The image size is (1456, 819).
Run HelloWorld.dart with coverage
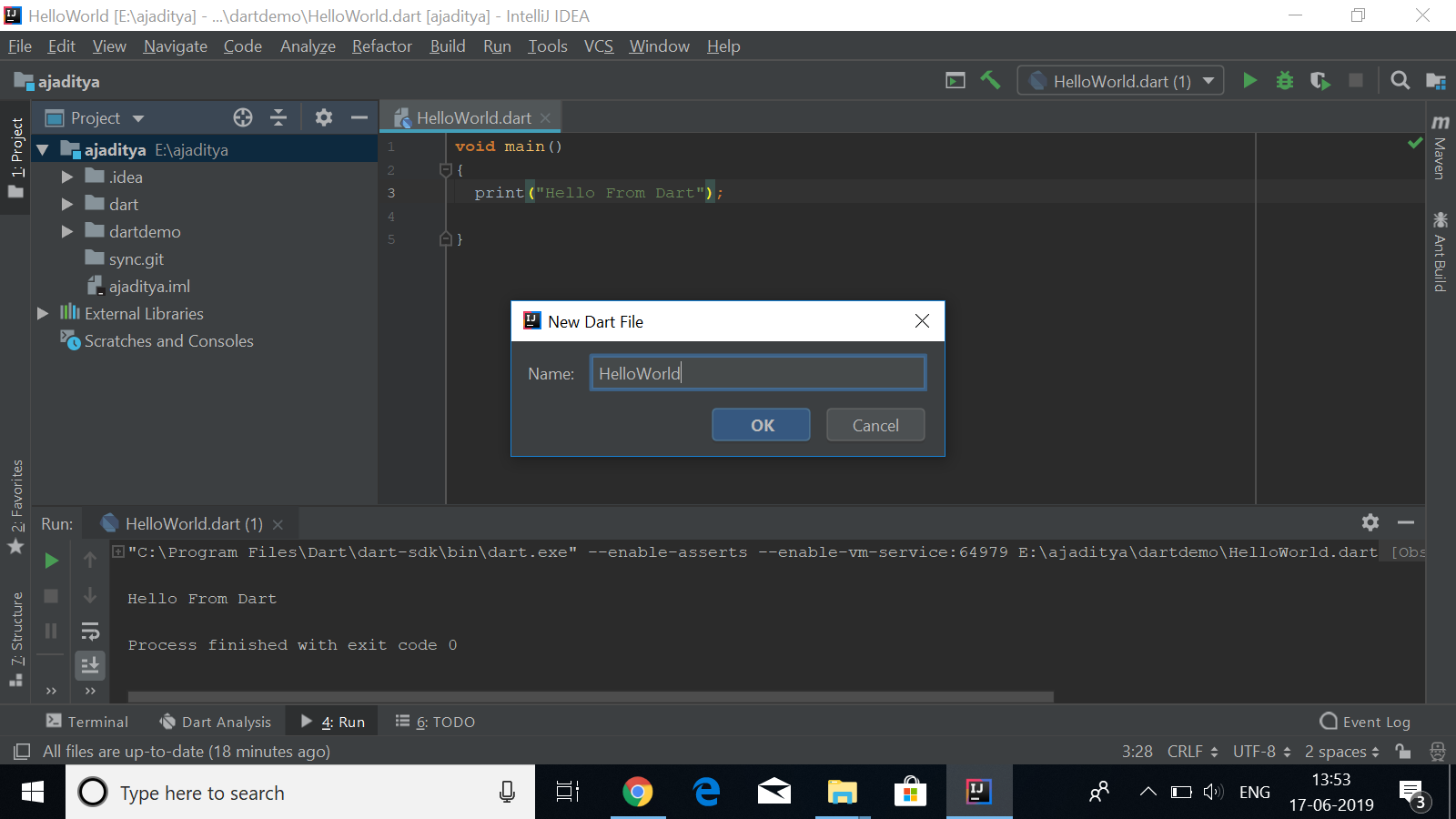1319,80
